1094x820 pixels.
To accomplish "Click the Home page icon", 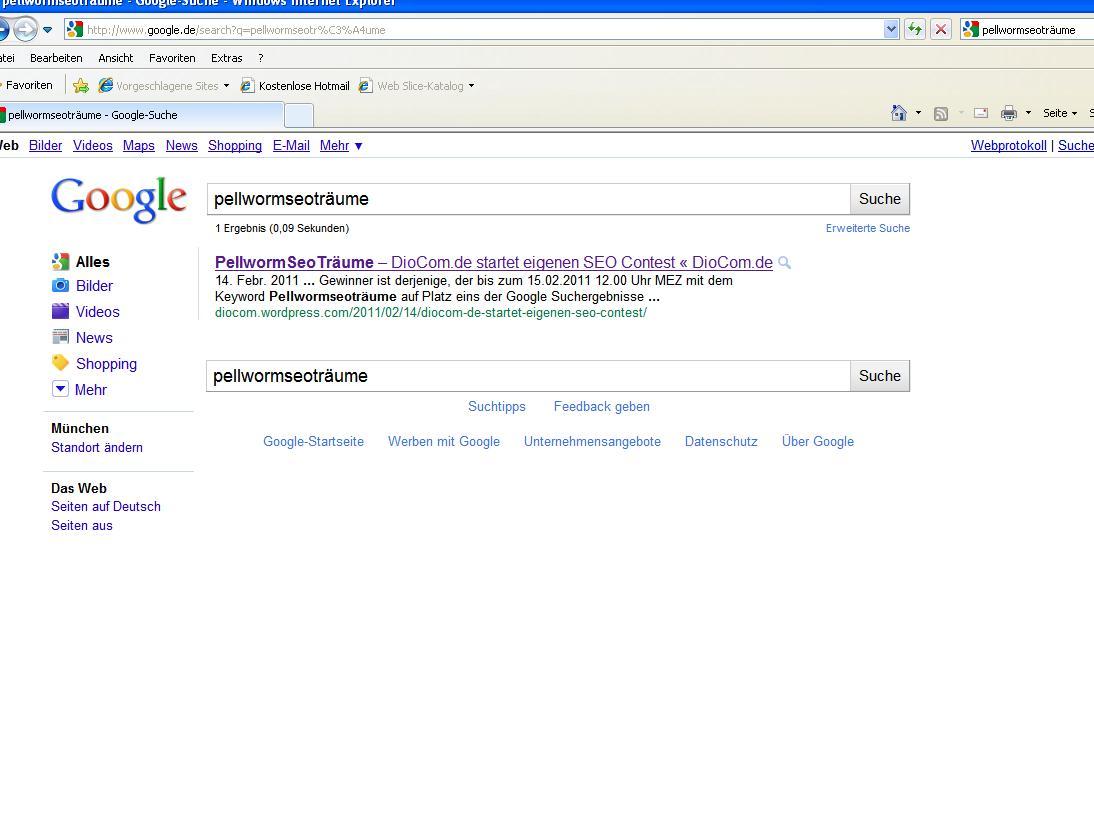I will [x=899, y=113].
